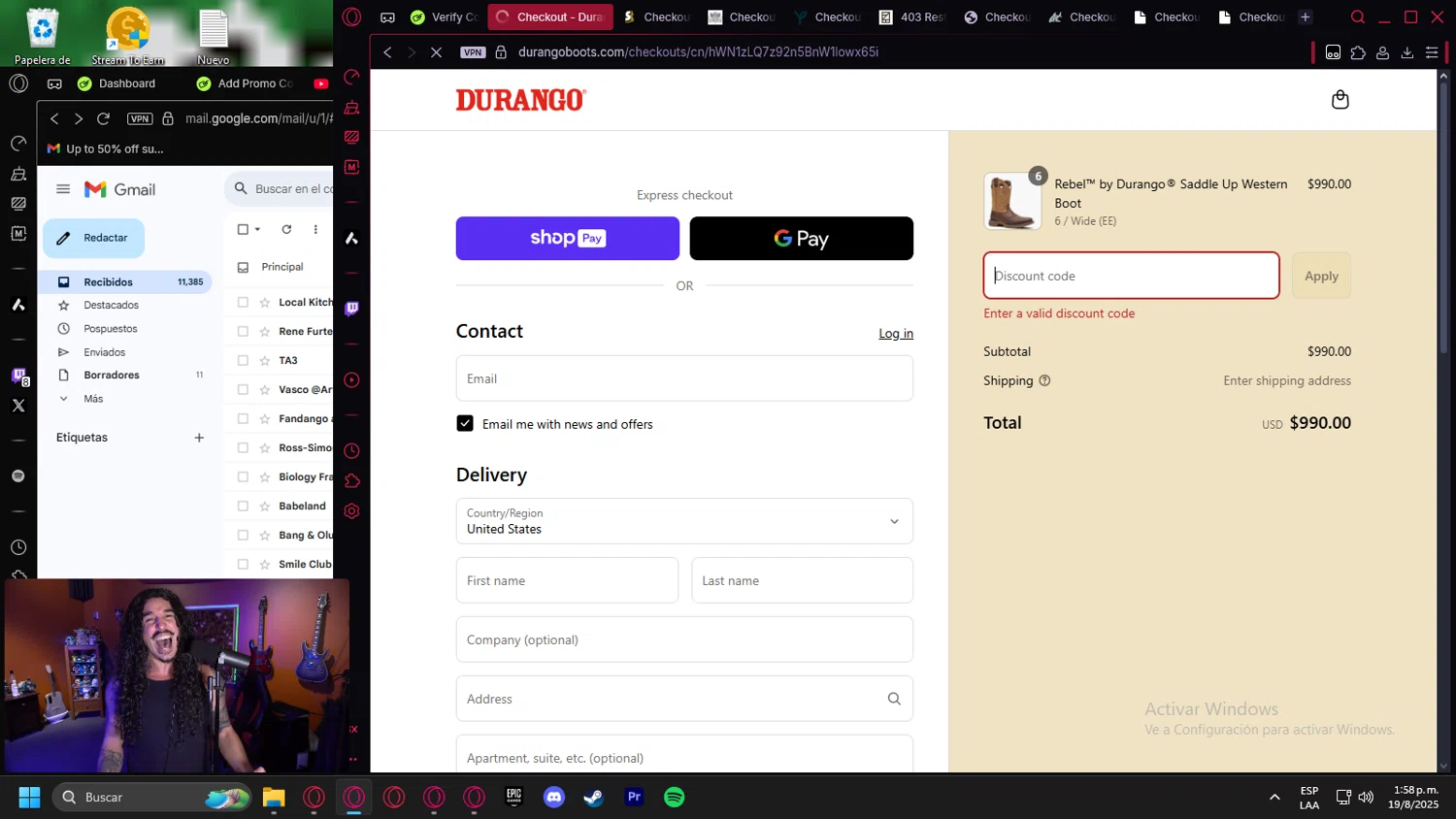Image resolution: width=1456 pixels, height=819 pixels.
Task: Star the Vasco email
Action: [264, 389]
